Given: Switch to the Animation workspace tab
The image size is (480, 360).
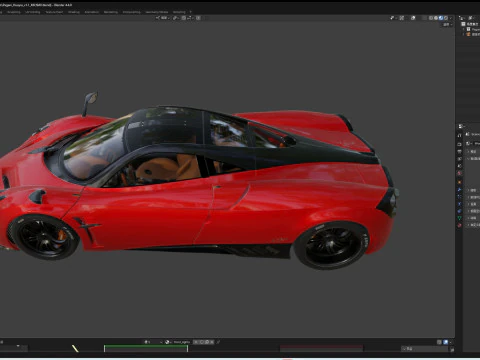Looking at the screenshot, I should [92, 12].
